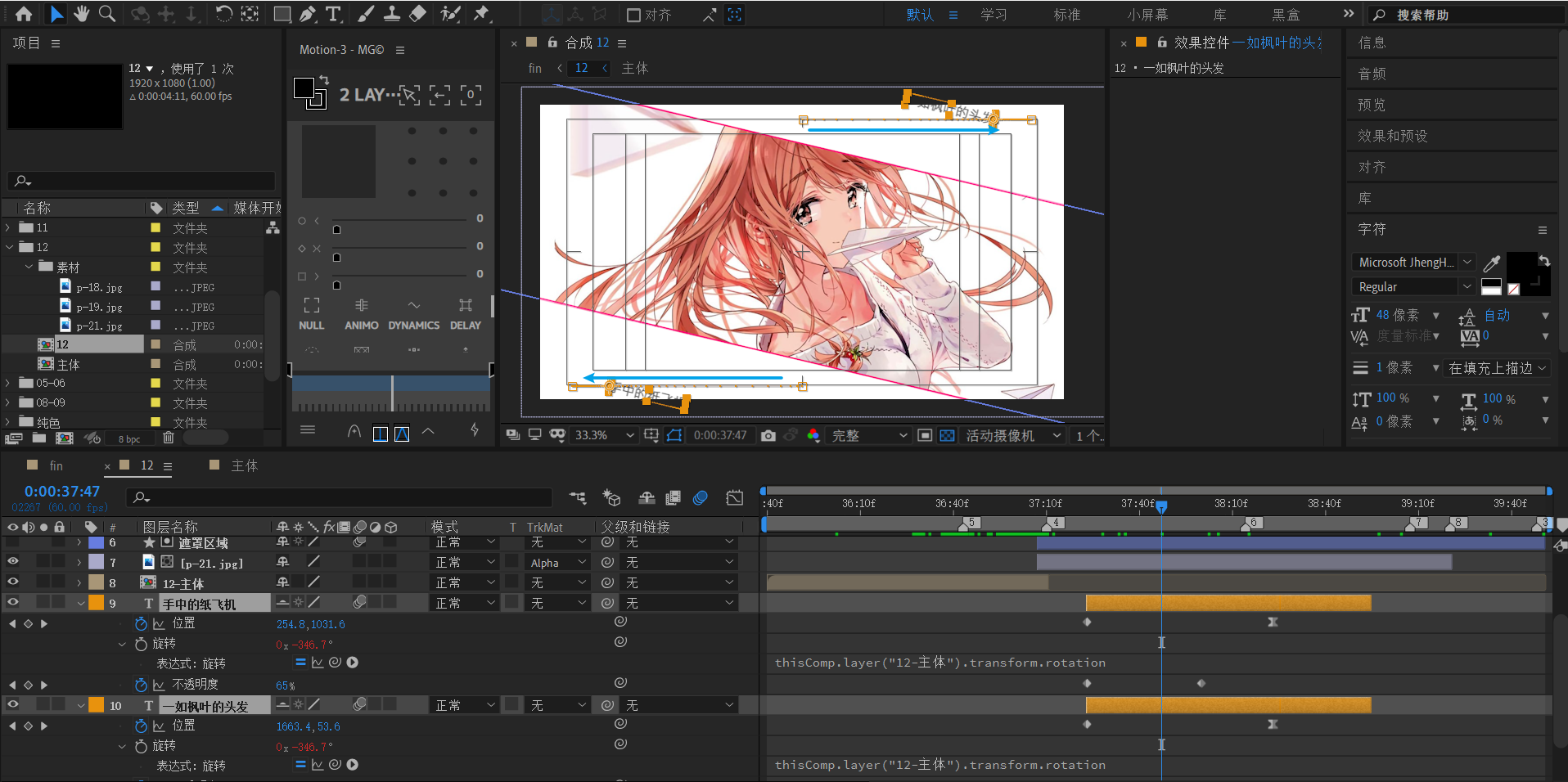The width and height of the screenshot is (1568, 782).
Task: Switch to the 小屏幕 workspace
Action: (1147, 15)
